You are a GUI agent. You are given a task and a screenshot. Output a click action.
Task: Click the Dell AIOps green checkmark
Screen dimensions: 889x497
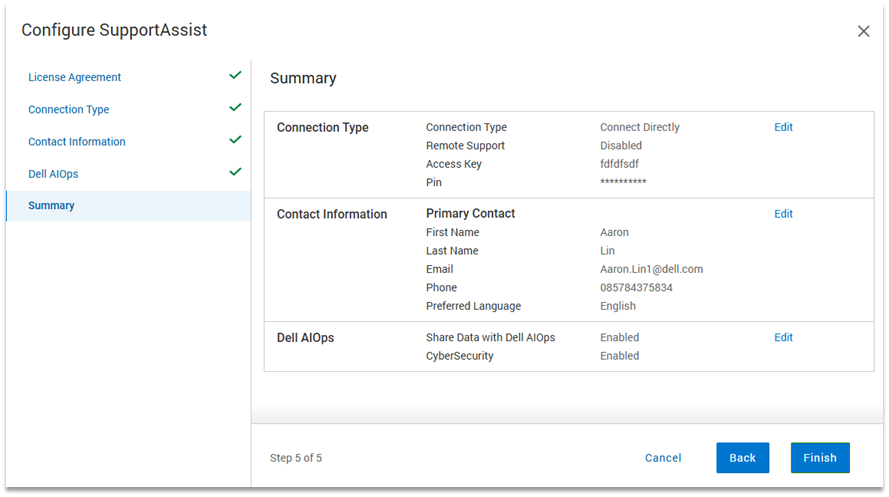click(x=235, y=172)
